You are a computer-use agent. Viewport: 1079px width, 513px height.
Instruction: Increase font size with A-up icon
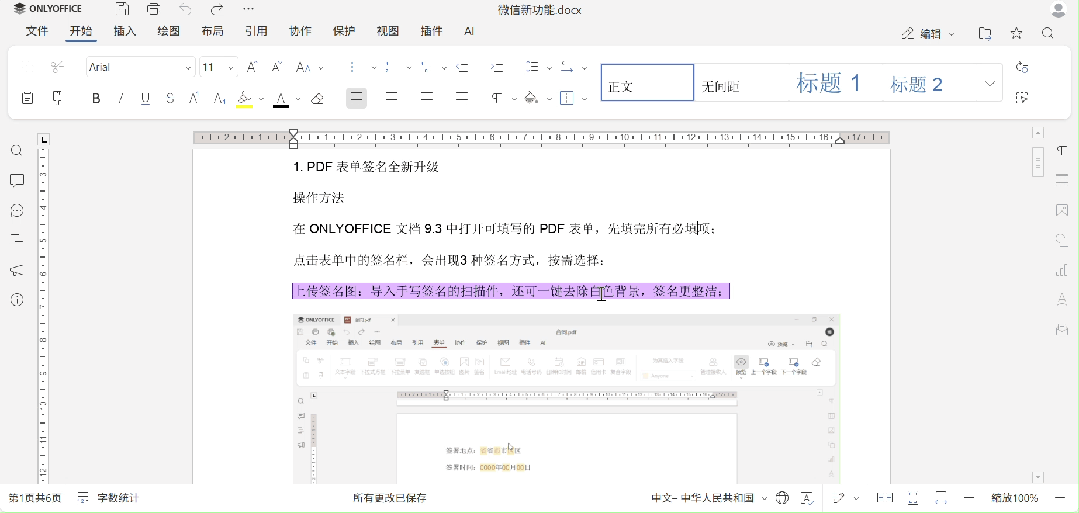(x=251, y=67)
